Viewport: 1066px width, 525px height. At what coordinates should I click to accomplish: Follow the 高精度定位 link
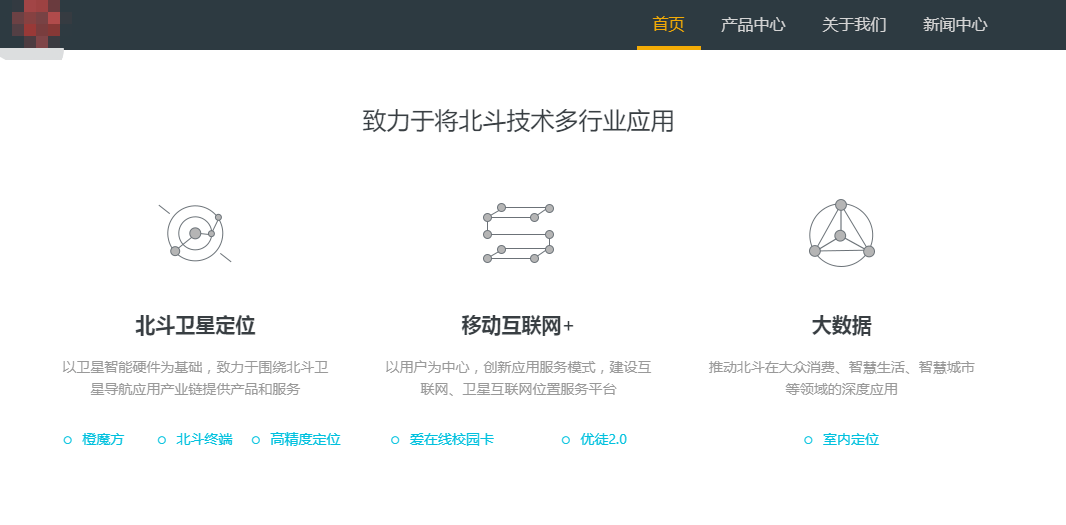(x=305, y=440)
